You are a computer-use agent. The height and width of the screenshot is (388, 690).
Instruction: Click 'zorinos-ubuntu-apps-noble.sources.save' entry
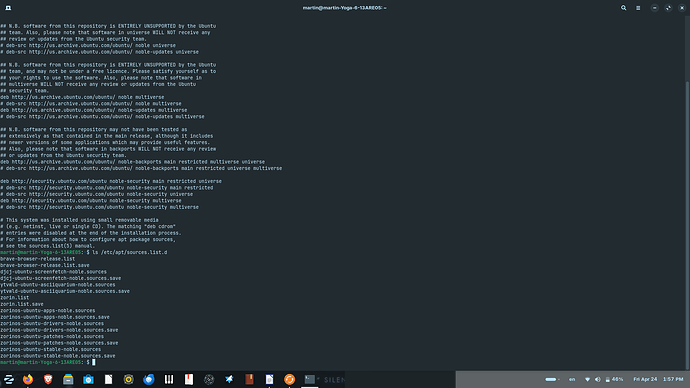[55, 317]
